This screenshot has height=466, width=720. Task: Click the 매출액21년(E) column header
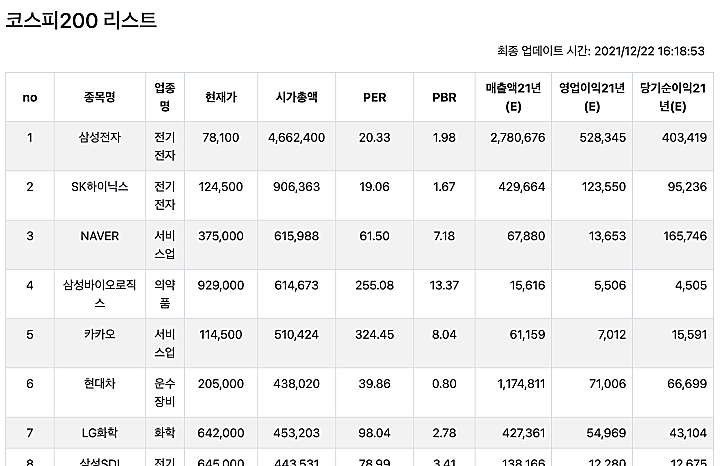[x=513, y=97]
